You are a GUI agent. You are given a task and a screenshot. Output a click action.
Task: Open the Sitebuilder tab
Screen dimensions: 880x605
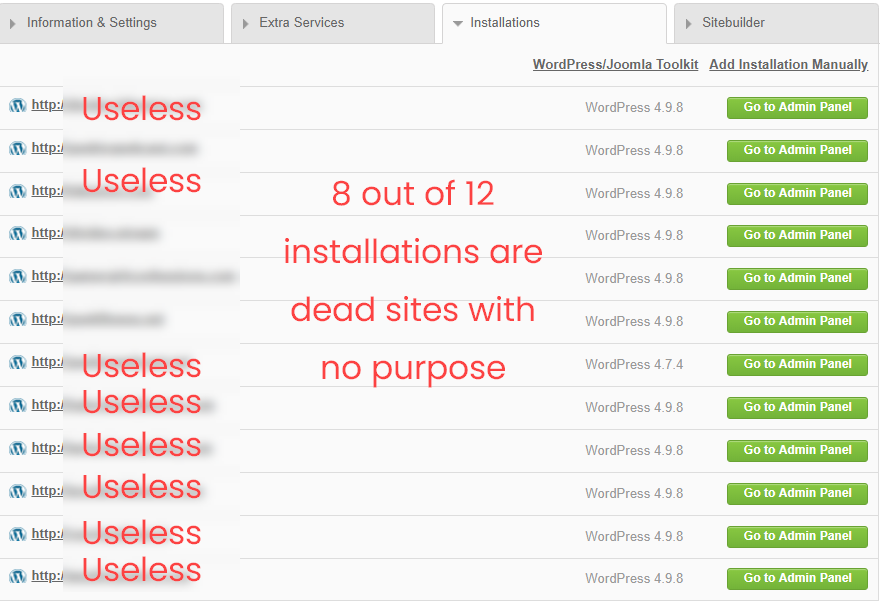tap(733, 23)
